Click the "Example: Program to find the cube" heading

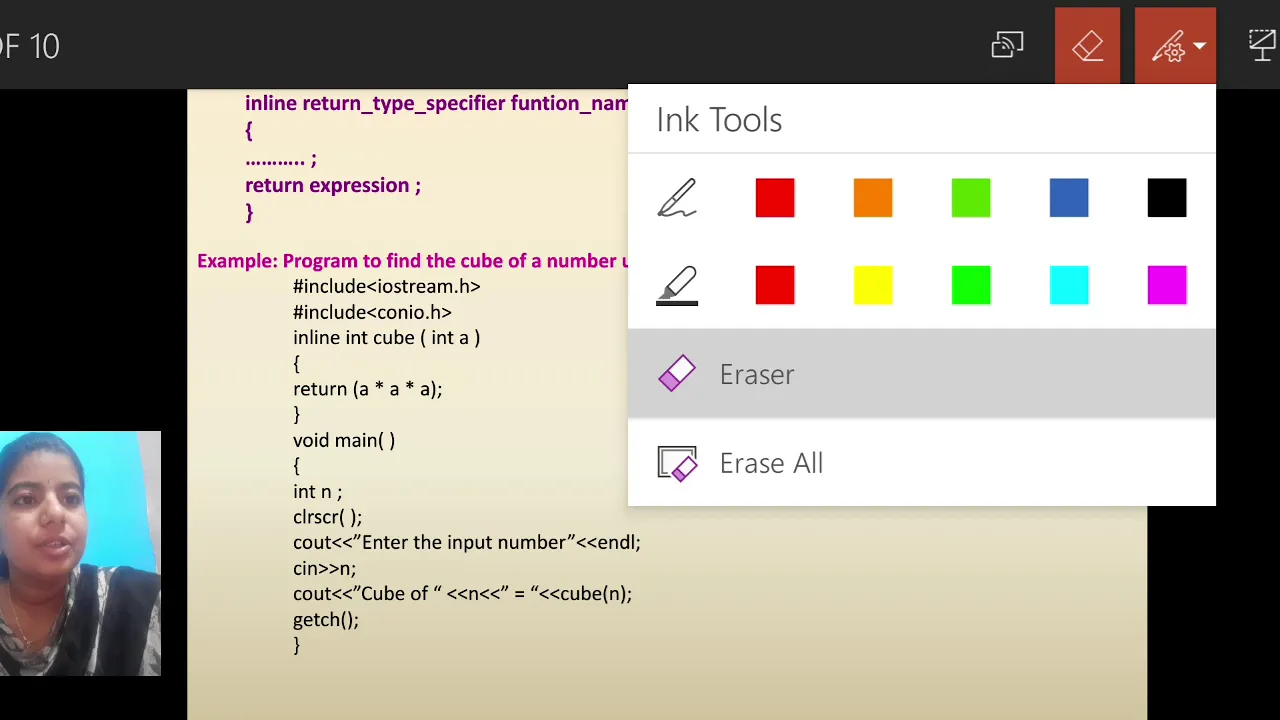[x=413, y=261]
